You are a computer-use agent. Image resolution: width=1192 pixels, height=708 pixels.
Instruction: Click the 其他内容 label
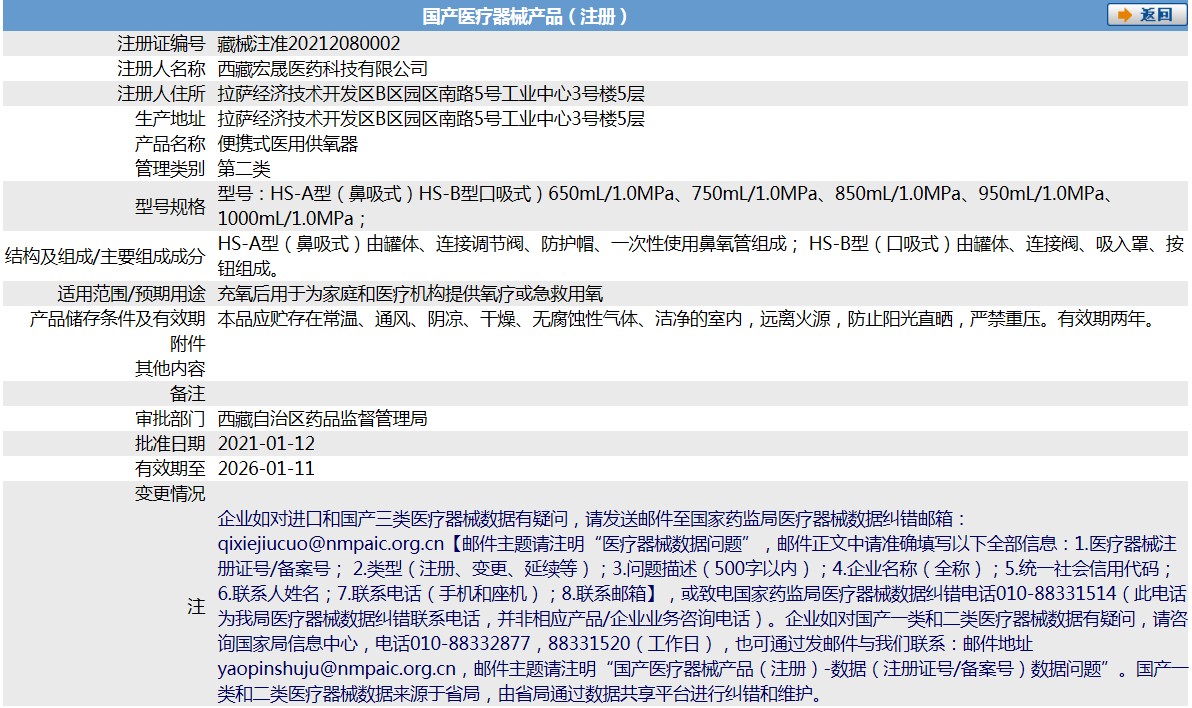[170, 370]
